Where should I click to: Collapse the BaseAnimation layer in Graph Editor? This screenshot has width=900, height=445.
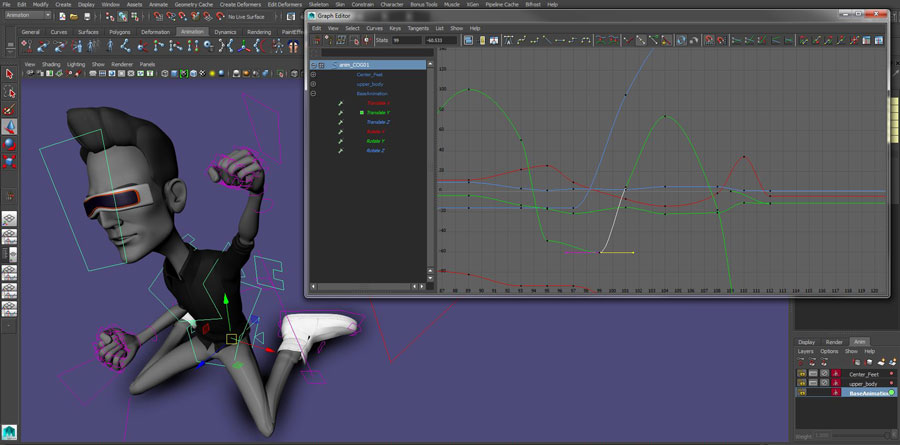coord(313,94)
